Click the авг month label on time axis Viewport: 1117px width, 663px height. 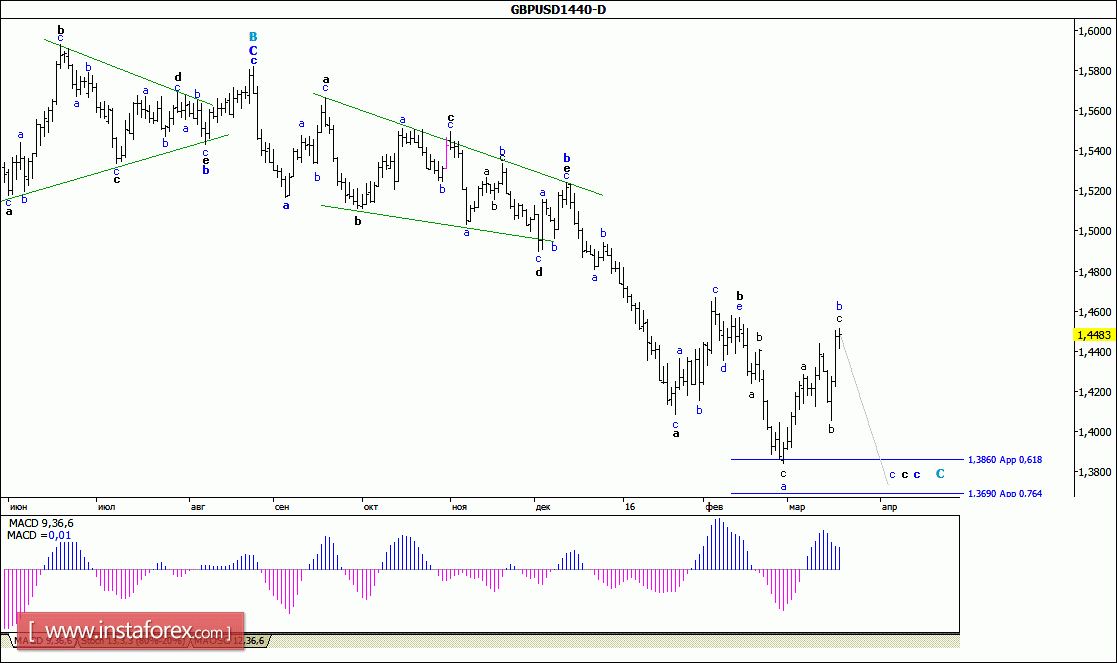click(198, 507)
